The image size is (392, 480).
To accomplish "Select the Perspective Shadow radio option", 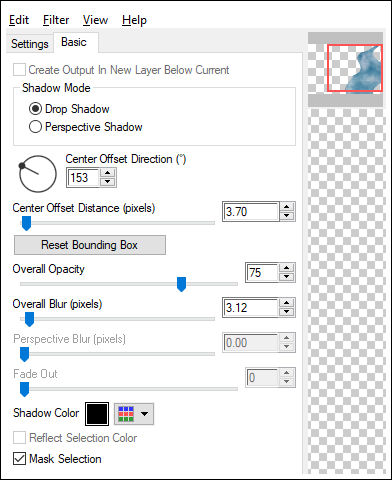I will tap(35, 127).
